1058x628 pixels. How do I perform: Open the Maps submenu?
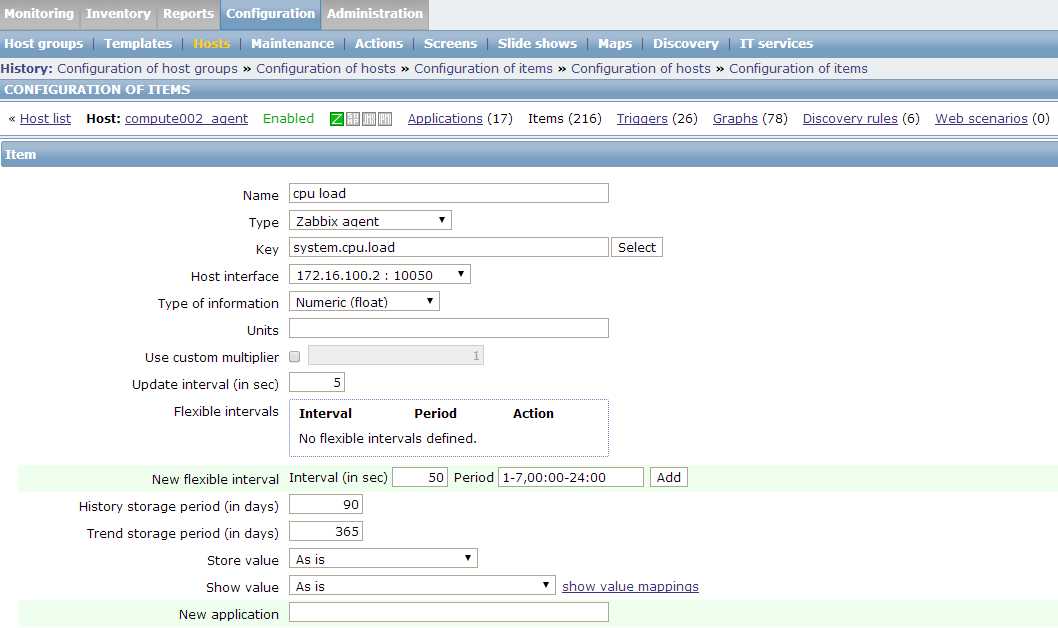[615, 43]
